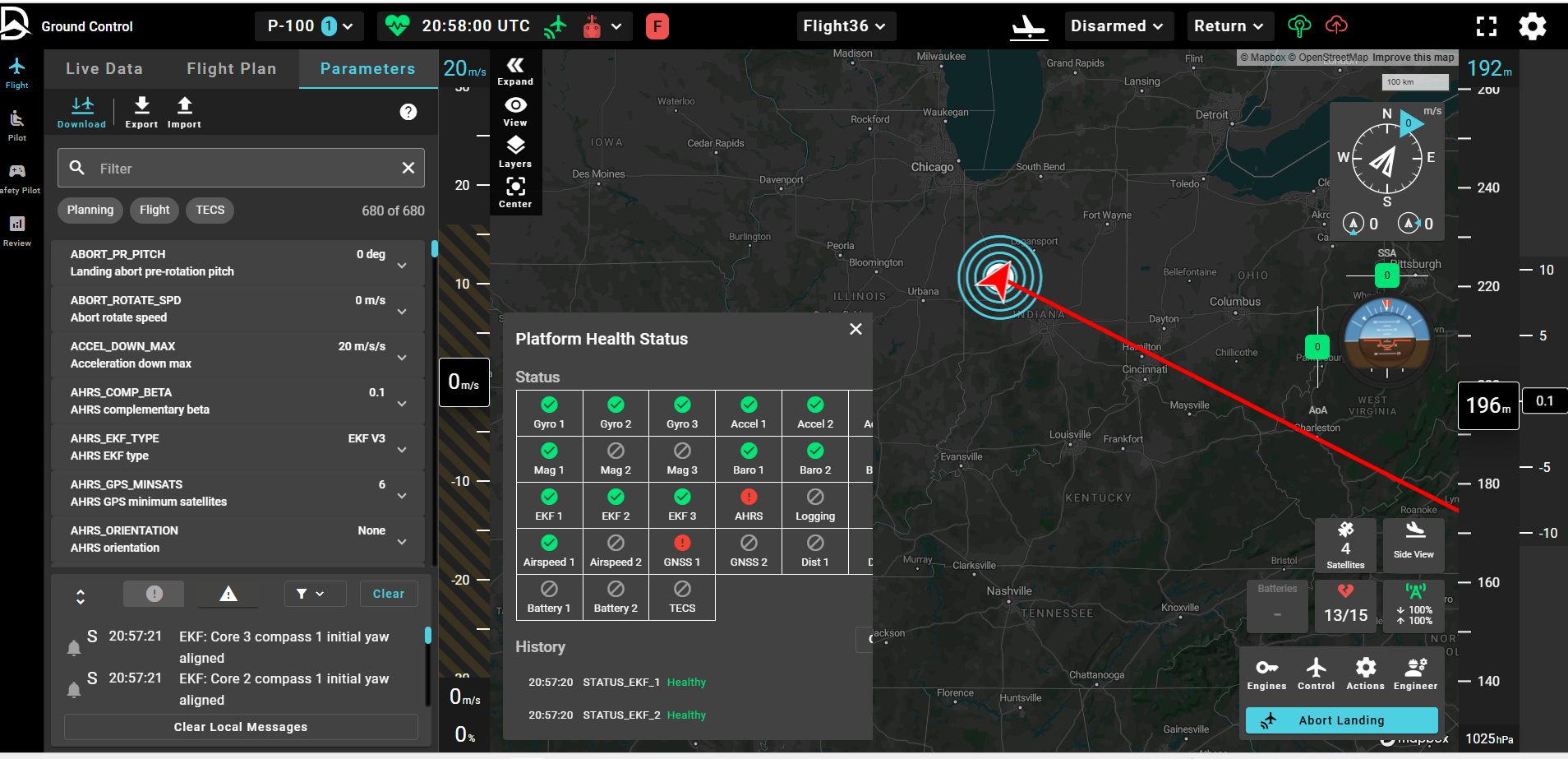This screenshot has height=759, width=1568.
Task: Toggle the TECS filter chip
Action: 210,211
